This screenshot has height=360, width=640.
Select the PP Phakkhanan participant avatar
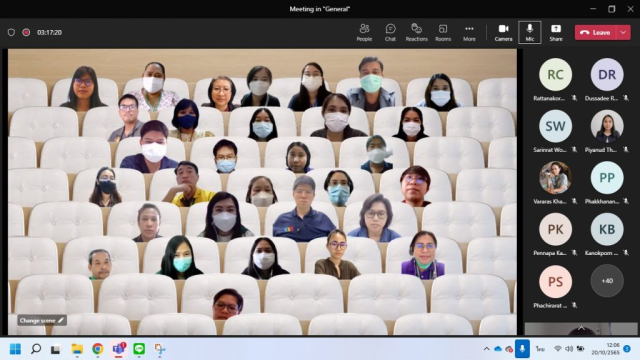[607, 178]
